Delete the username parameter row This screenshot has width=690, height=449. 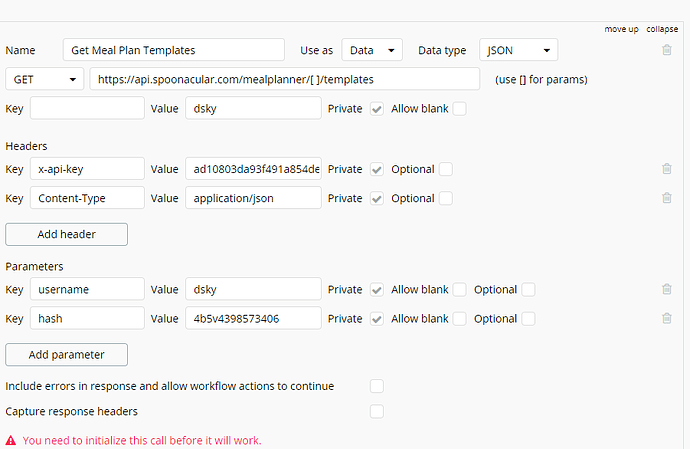(666, 289)
